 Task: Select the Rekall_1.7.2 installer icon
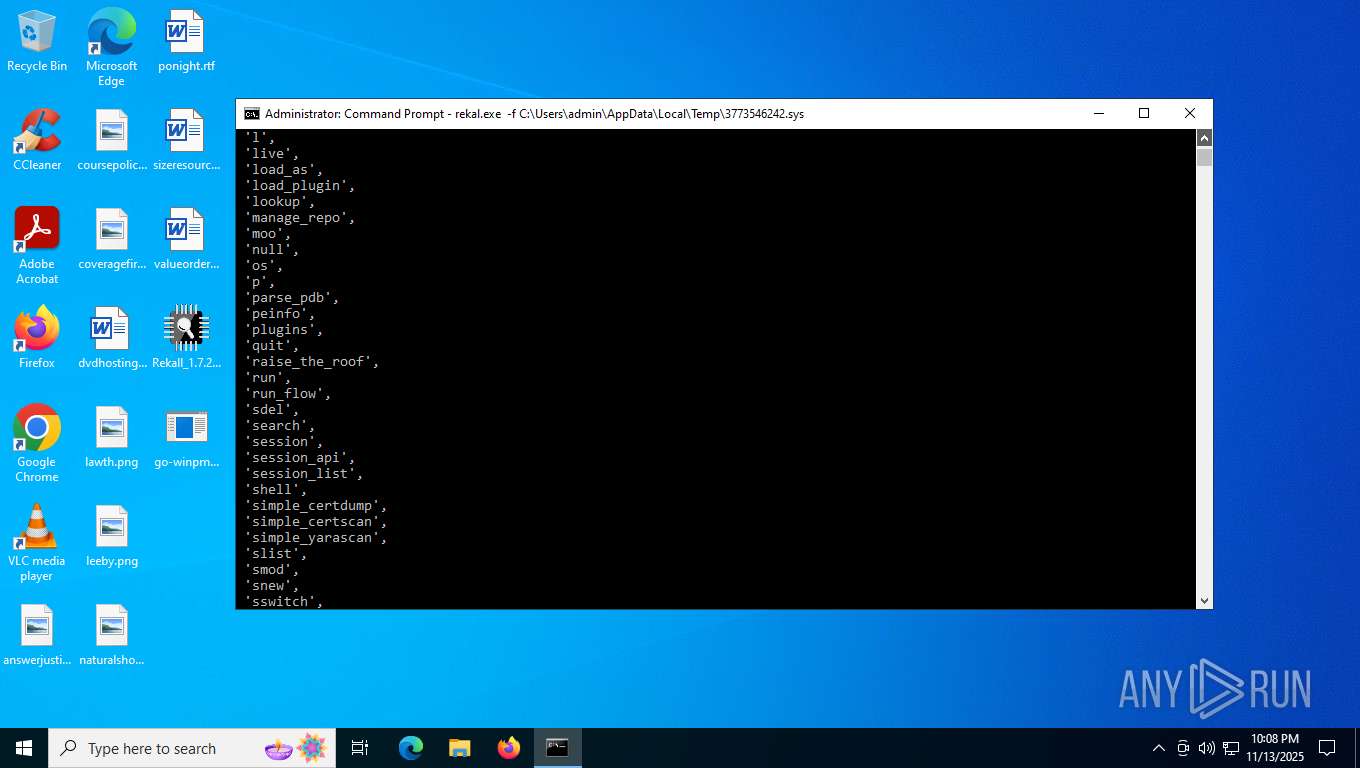pyautogui.click(x=186, y=338)
